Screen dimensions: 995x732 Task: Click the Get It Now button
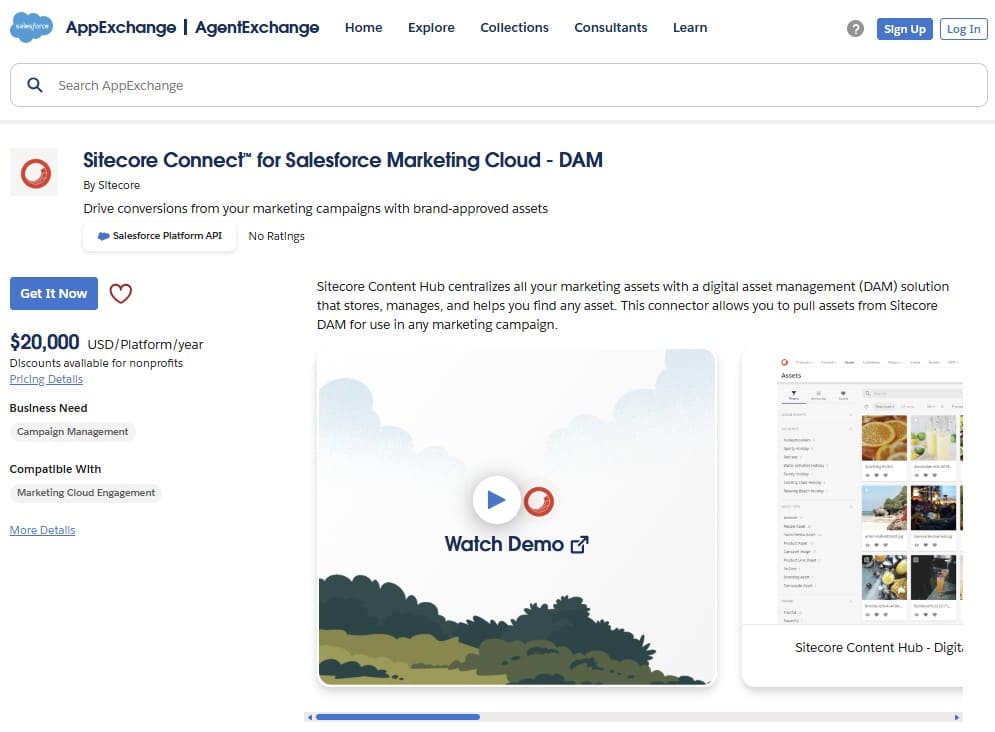point(53,293)
